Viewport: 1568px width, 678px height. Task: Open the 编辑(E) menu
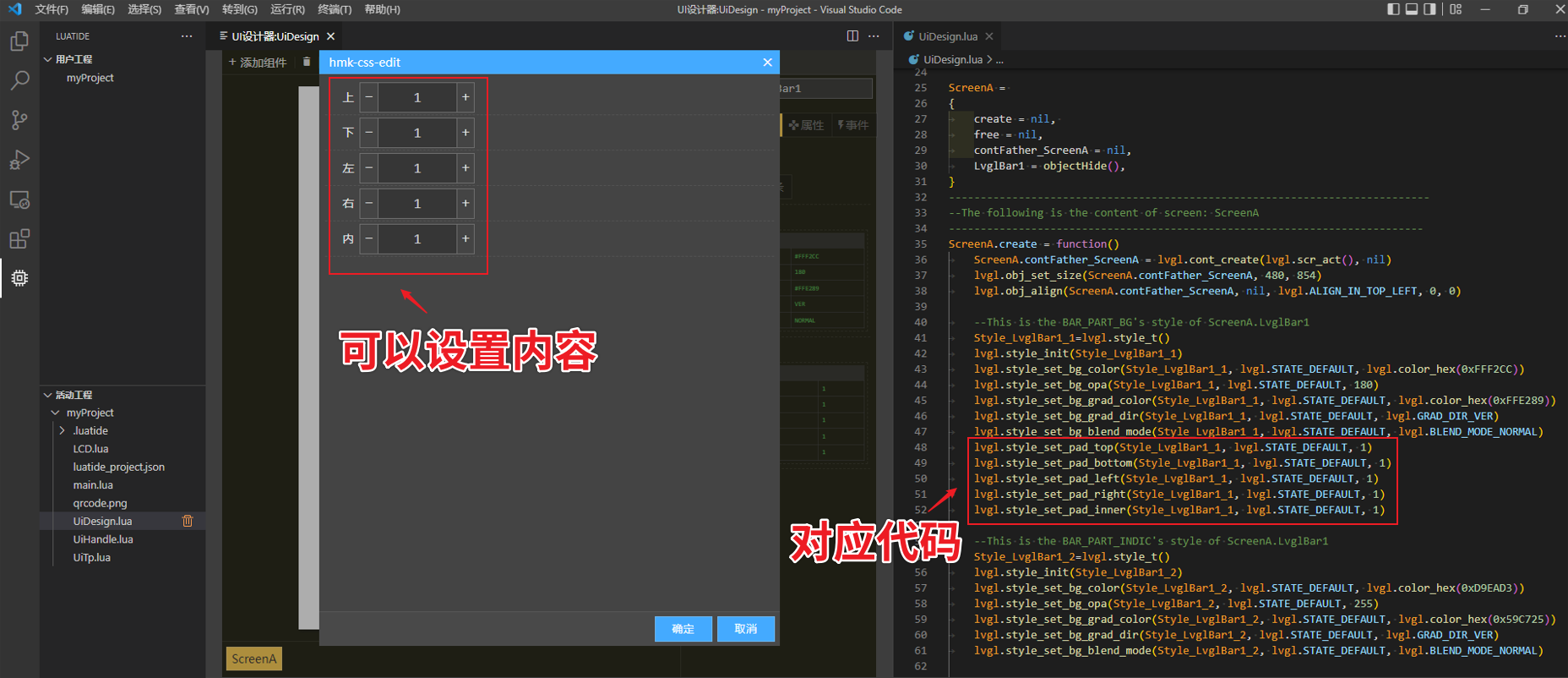(x=98, y=9)
